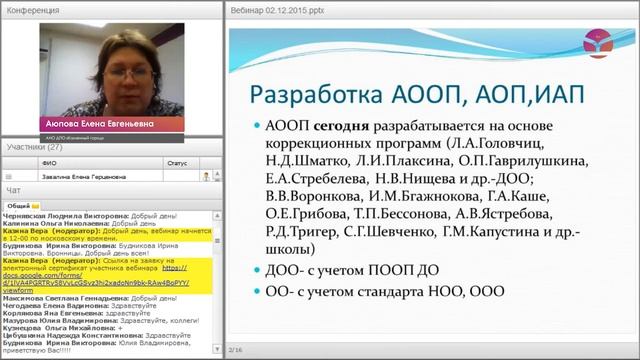Click the ДОО- с учетом ПООП ДО bullet
Image resolution: width=640 pixels, height=360 pixels.
352,270
